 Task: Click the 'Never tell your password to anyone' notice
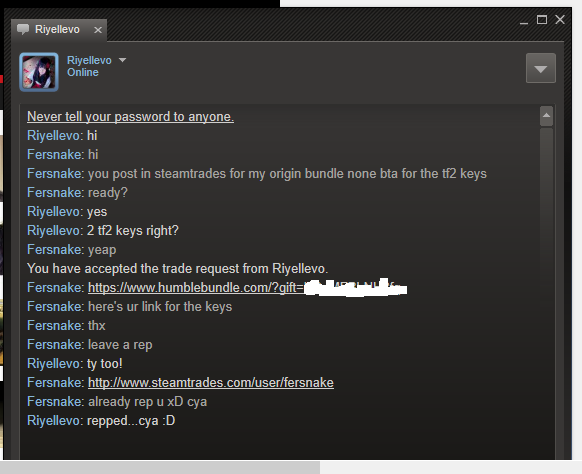point(130,117)
